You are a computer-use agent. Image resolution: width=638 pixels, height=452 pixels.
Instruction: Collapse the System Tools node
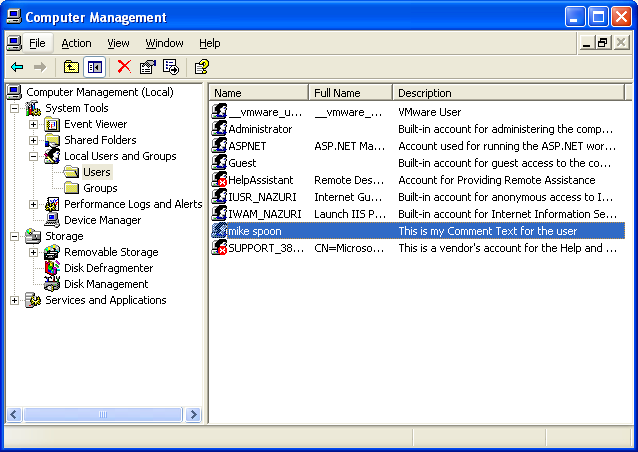[x=14, y=108]
